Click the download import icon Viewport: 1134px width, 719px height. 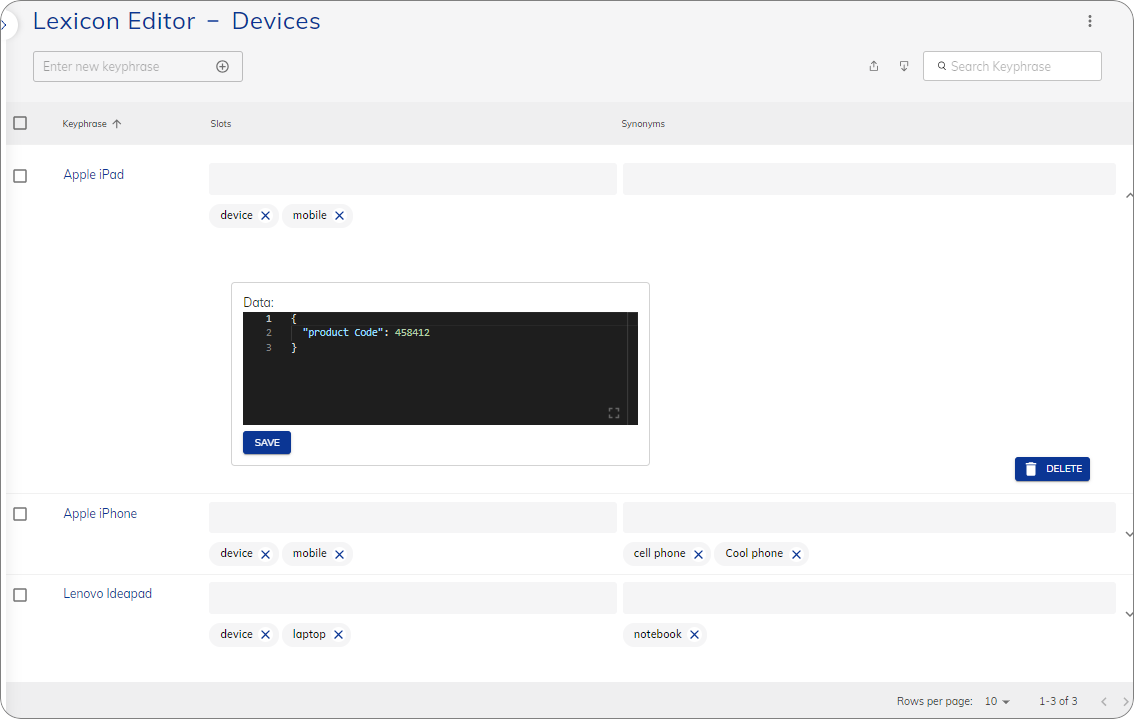click(904, 66)
